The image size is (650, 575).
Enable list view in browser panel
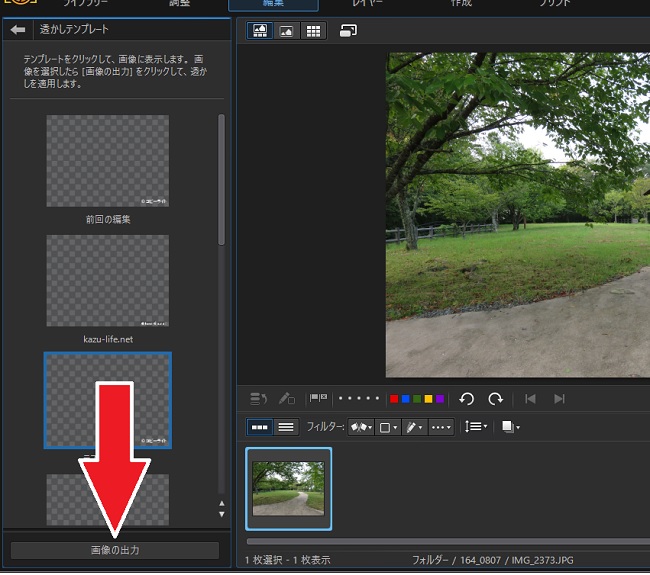click(x=286, y=427)
